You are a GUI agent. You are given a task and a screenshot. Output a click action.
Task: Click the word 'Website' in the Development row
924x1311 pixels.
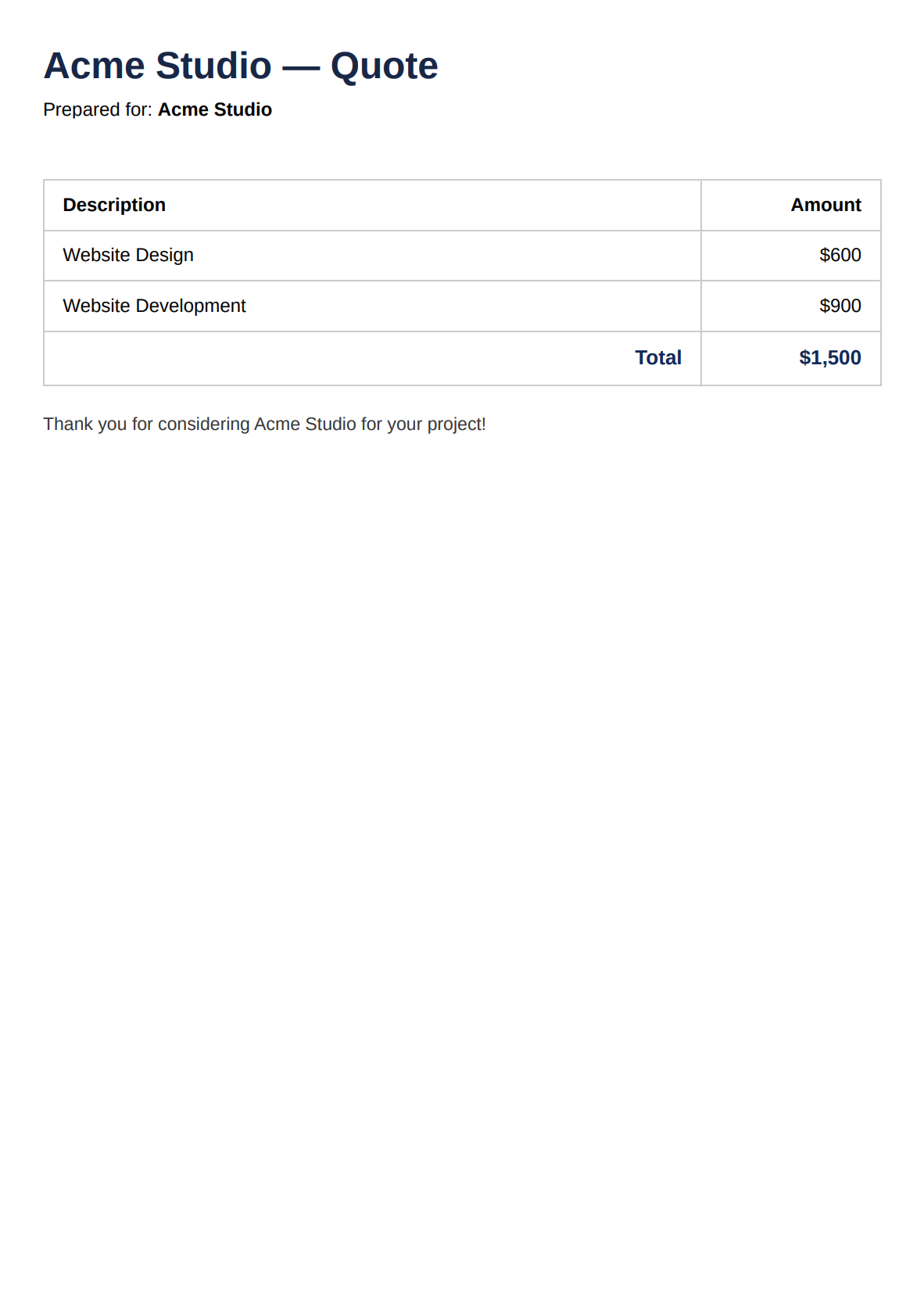(97, 306)
